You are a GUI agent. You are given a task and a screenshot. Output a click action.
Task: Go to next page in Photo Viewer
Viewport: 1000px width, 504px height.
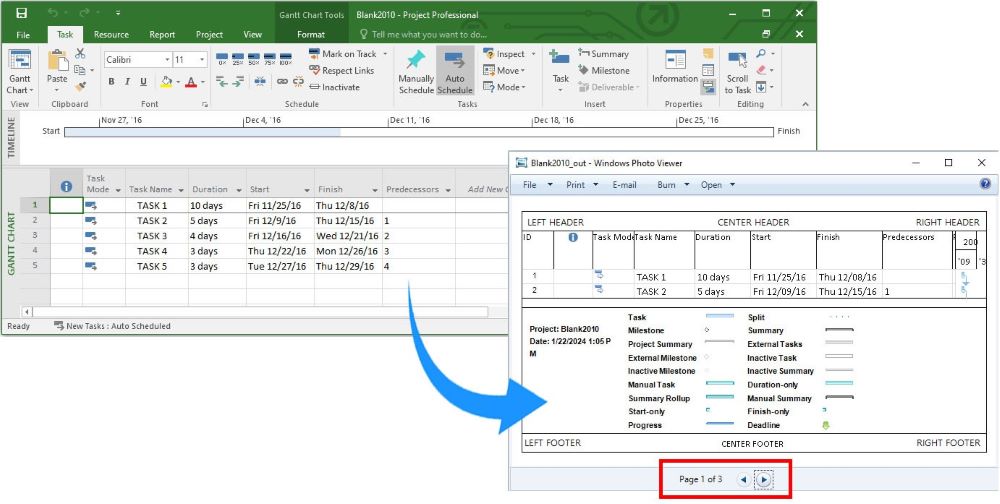[764, 480]
